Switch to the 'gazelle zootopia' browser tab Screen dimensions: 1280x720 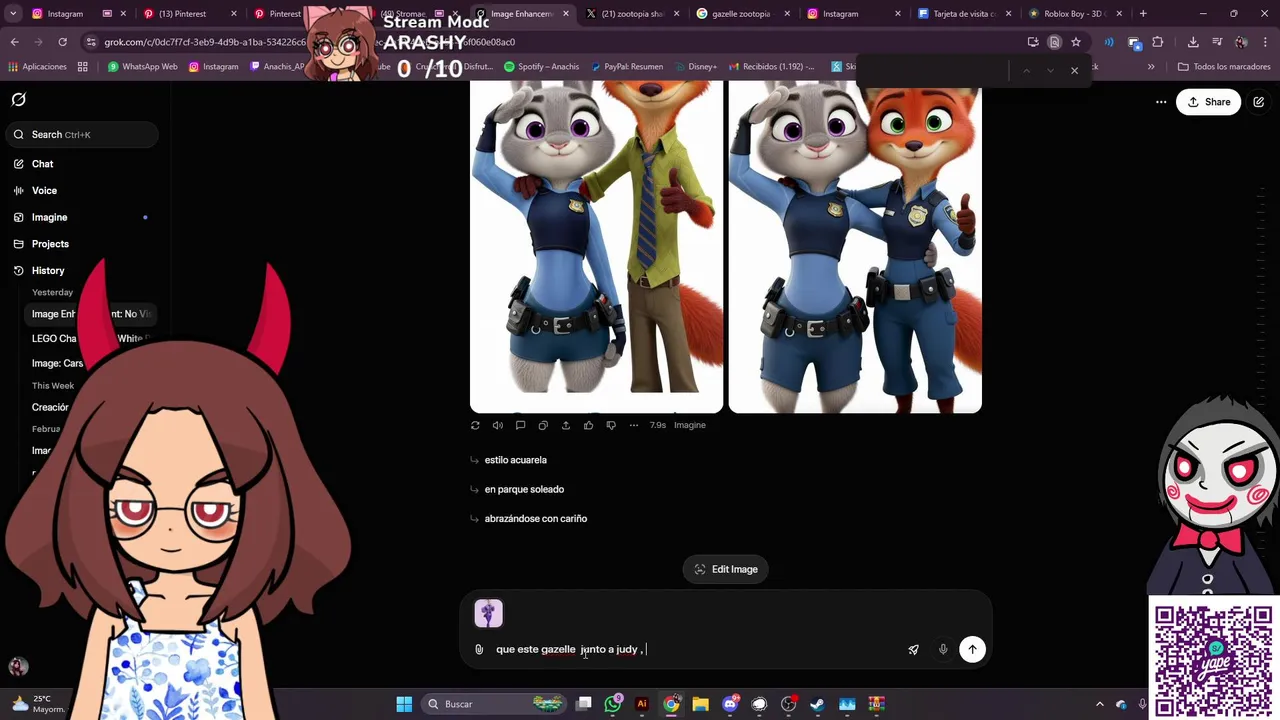(741, 14)
